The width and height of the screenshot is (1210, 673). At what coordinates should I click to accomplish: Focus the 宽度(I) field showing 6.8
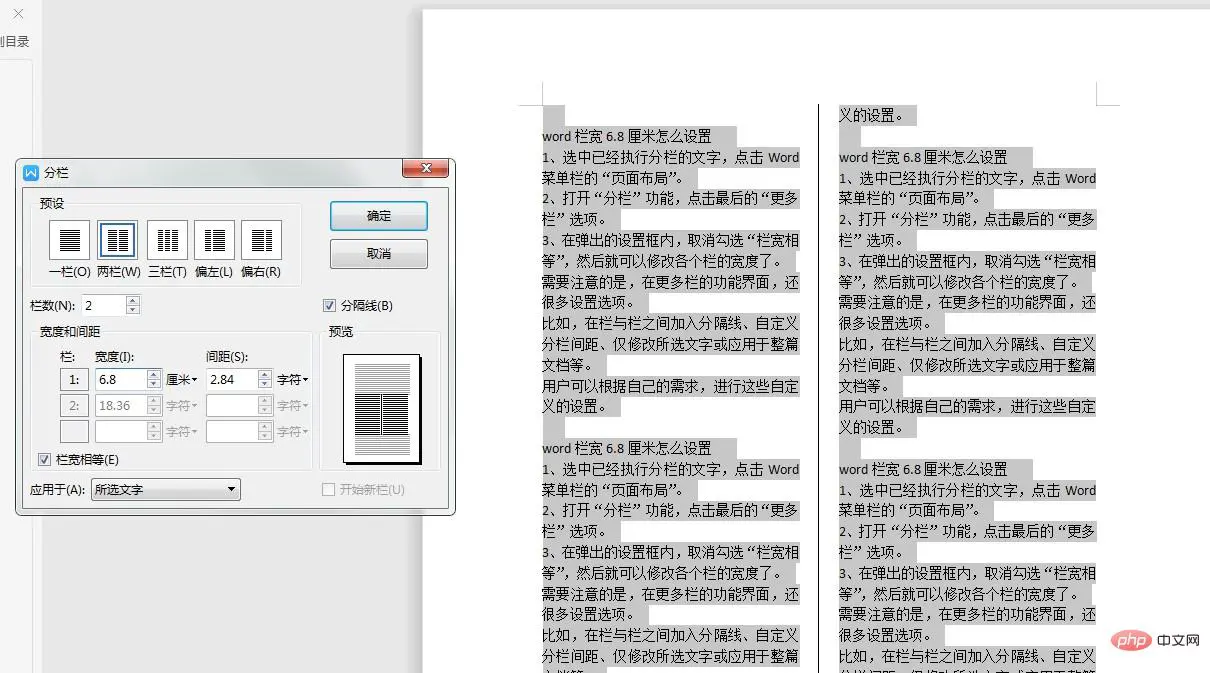pos(121,380)
